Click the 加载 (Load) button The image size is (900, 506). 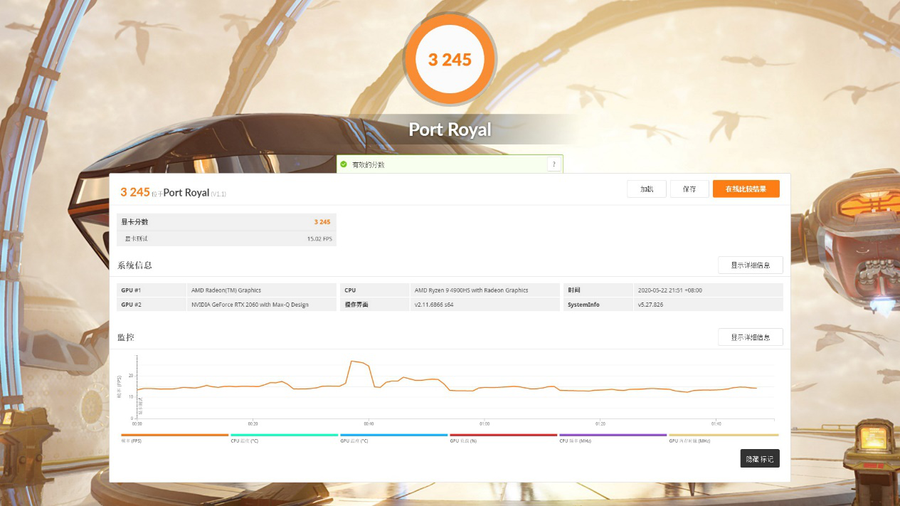click(646, 189)
